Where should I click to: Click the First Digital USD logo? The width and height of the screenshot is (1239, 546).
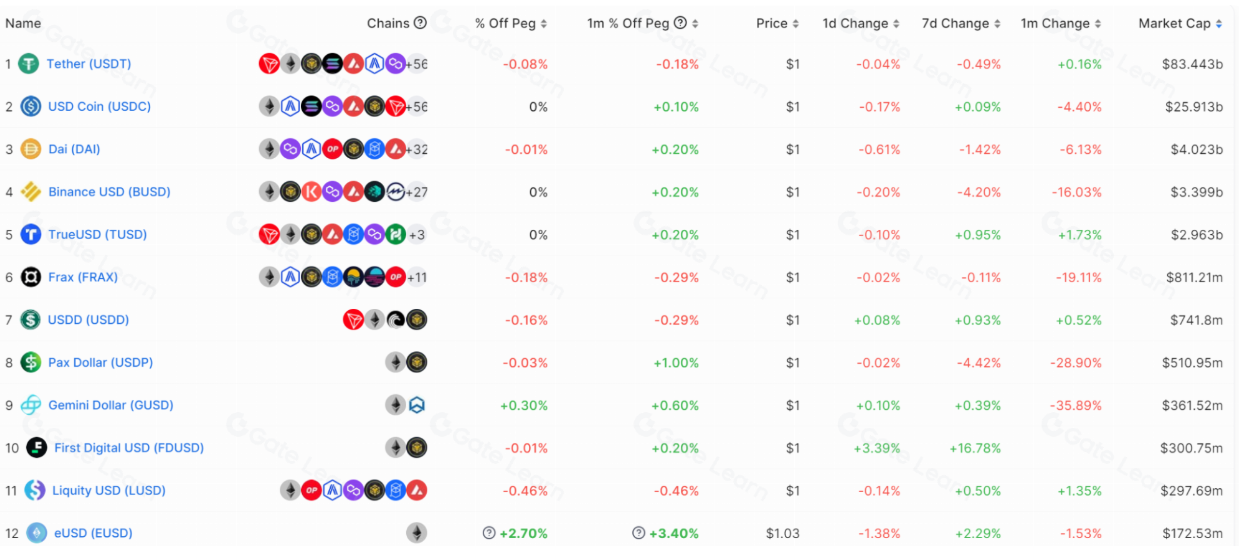pyautogui.click(x=36, y=448)
